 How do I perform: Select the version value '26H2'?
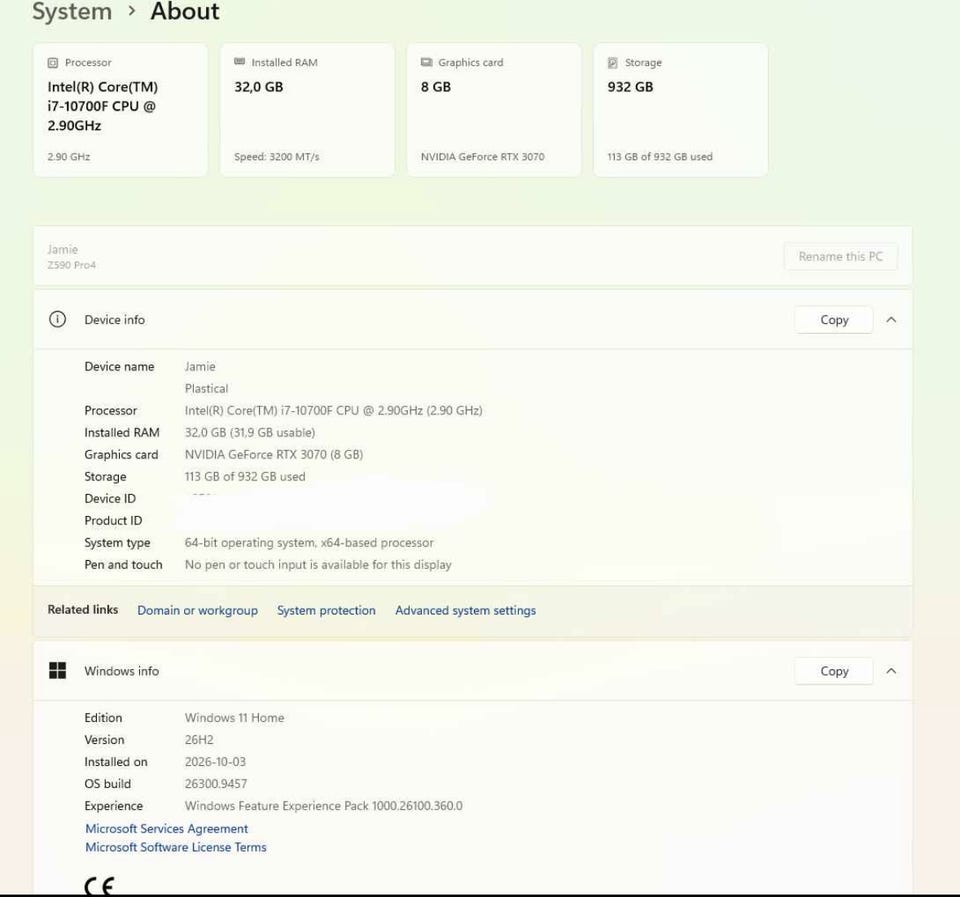[199, 740]
